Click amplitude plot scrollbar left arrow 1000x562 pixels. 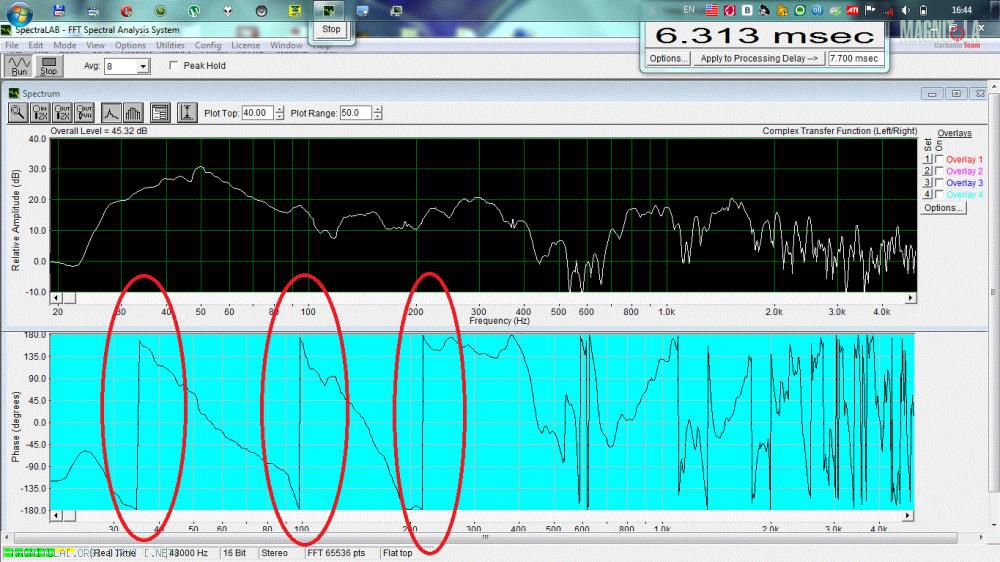point(56,298)
